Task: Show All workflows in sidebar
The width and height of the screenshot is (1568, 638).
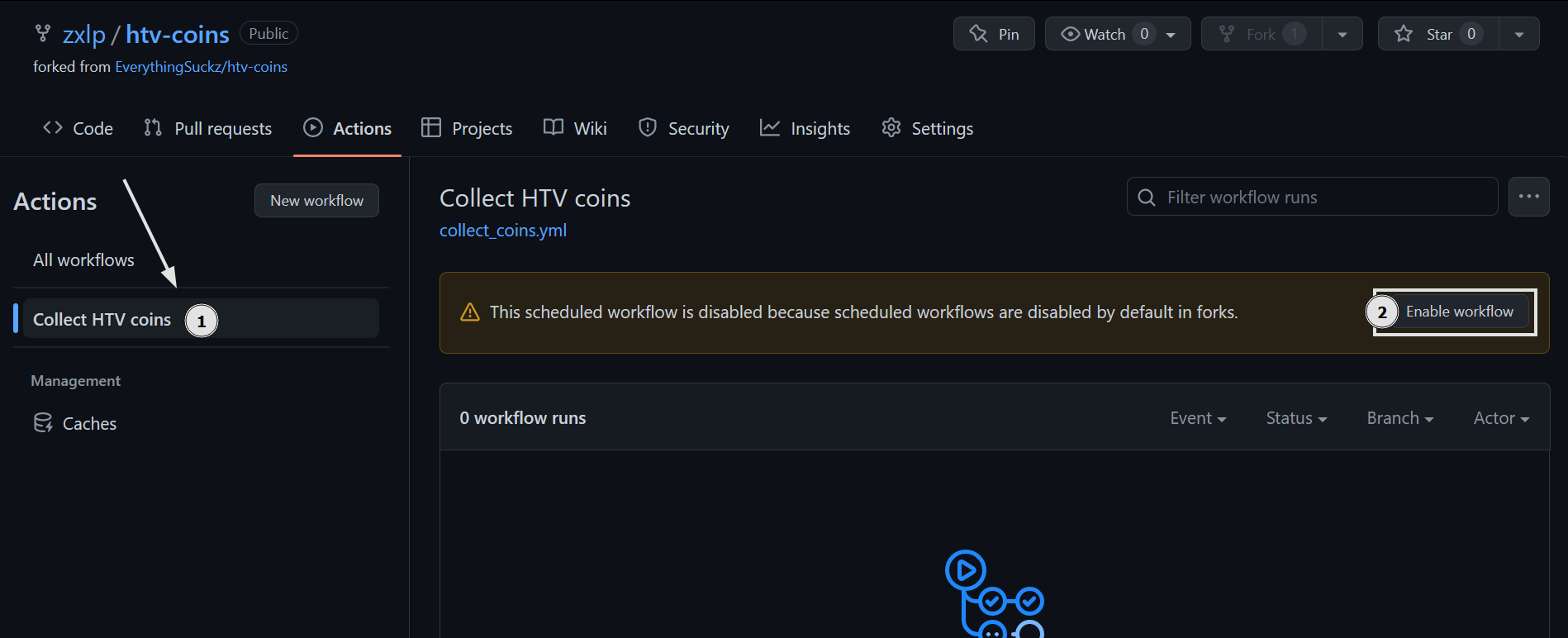Action: [83, 260]
